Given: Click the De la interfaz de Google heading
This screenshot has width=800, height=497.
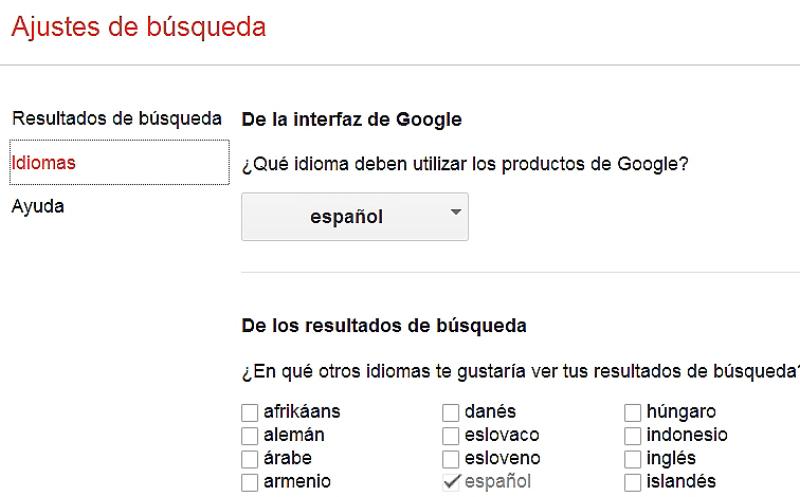Looking at the screenshot, I should tap(351, 120).
